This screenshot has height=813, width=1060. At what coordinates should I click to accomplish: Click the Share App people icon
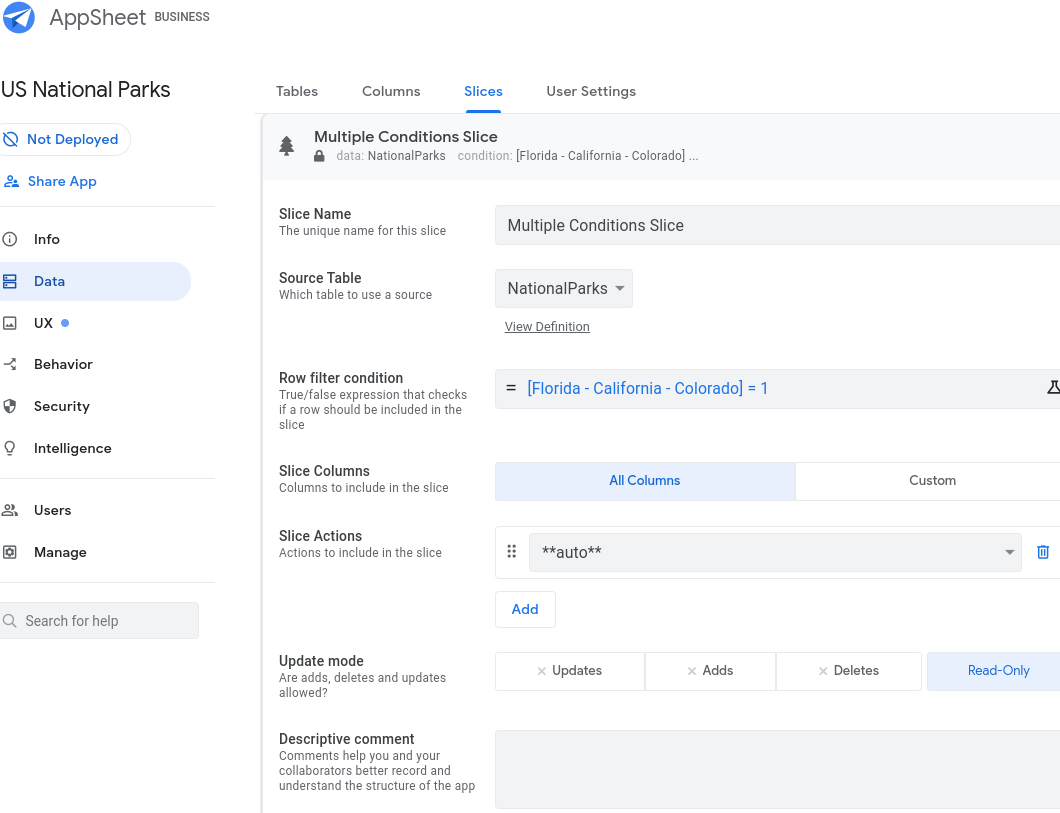11,181
